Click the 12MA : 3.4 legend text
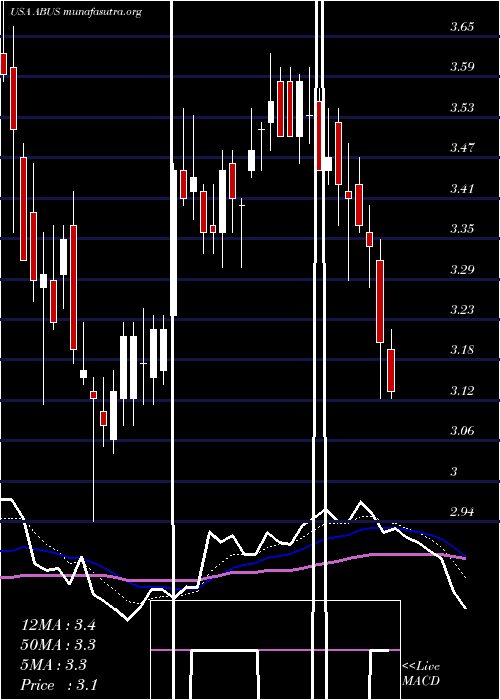500x700 pixels. click(58, 625)
